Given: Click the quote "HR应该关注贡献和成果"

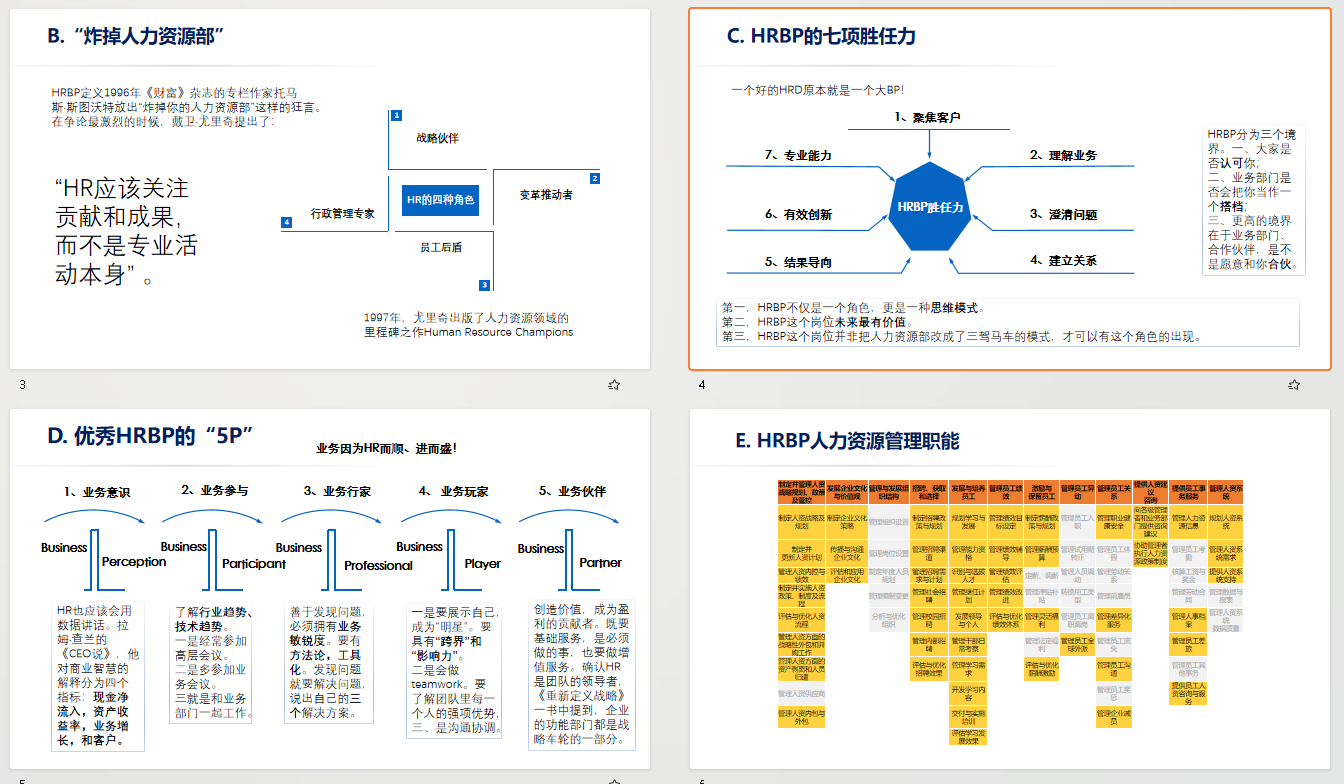Looking at the screenshot, I should point(127,231).
